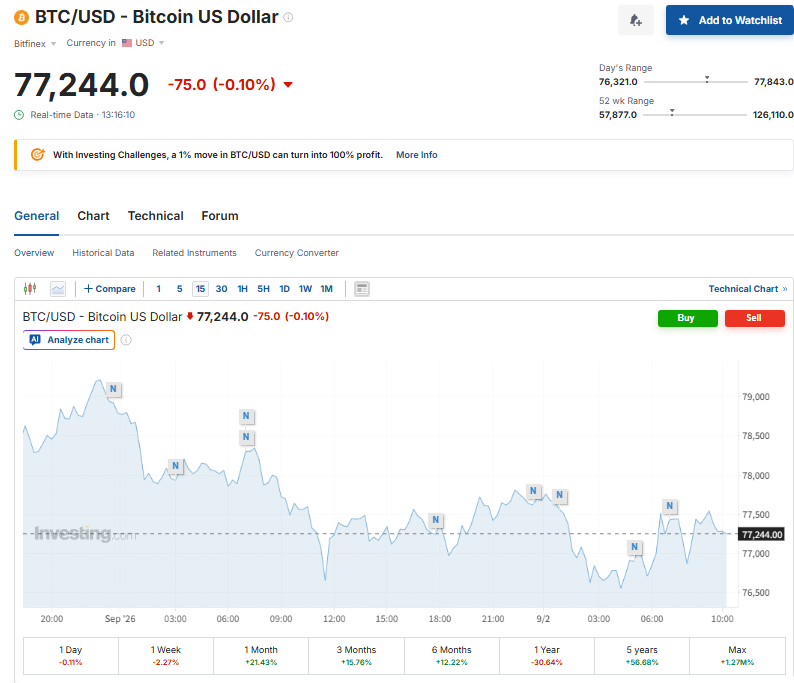794x683 pixels.
Task: Click the US flag icon next to USD
Action: [127, 43]
